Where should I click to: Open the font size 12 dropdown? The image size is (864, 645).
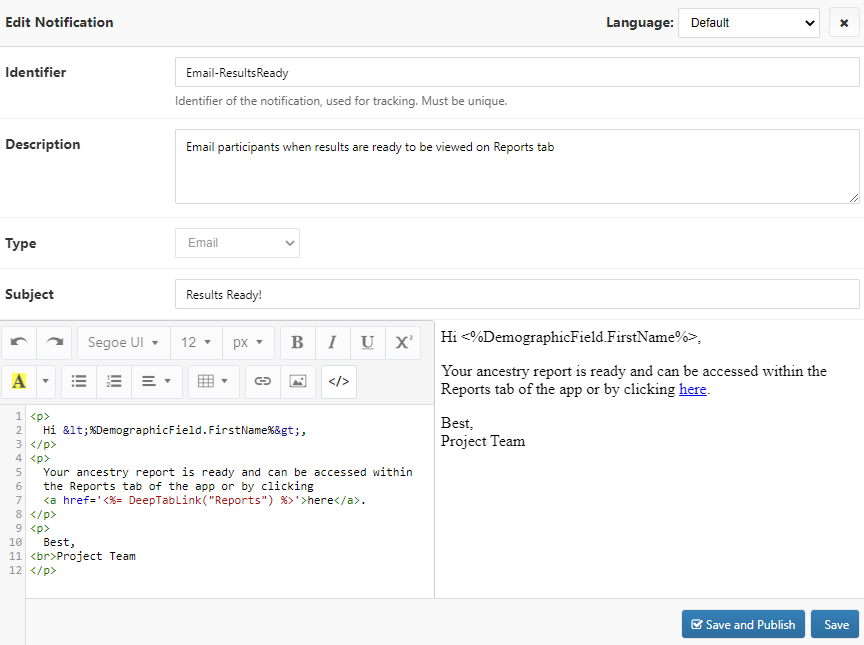tap(195, 342)
